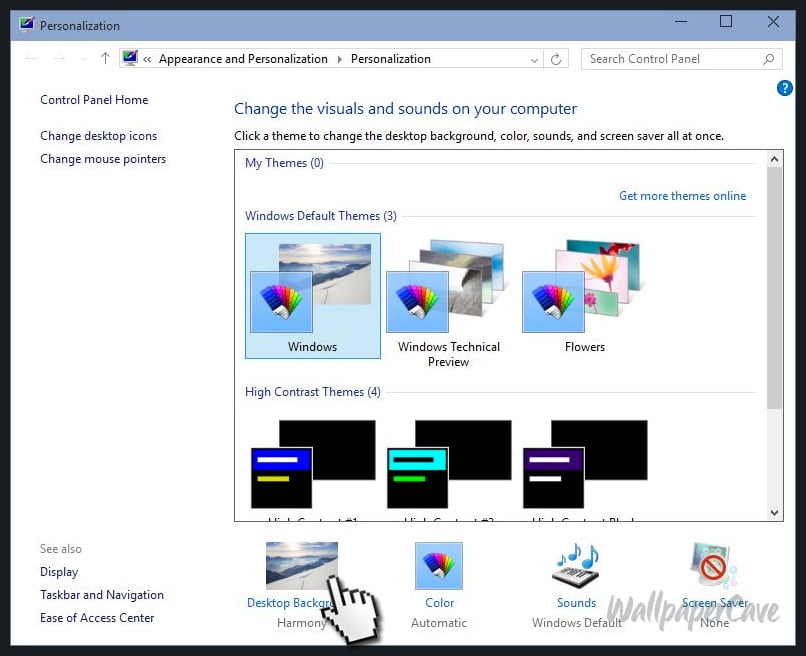The image size is (806, 656).
Task: Click the search magnifier icon
Action: click(x=768, y=59)
